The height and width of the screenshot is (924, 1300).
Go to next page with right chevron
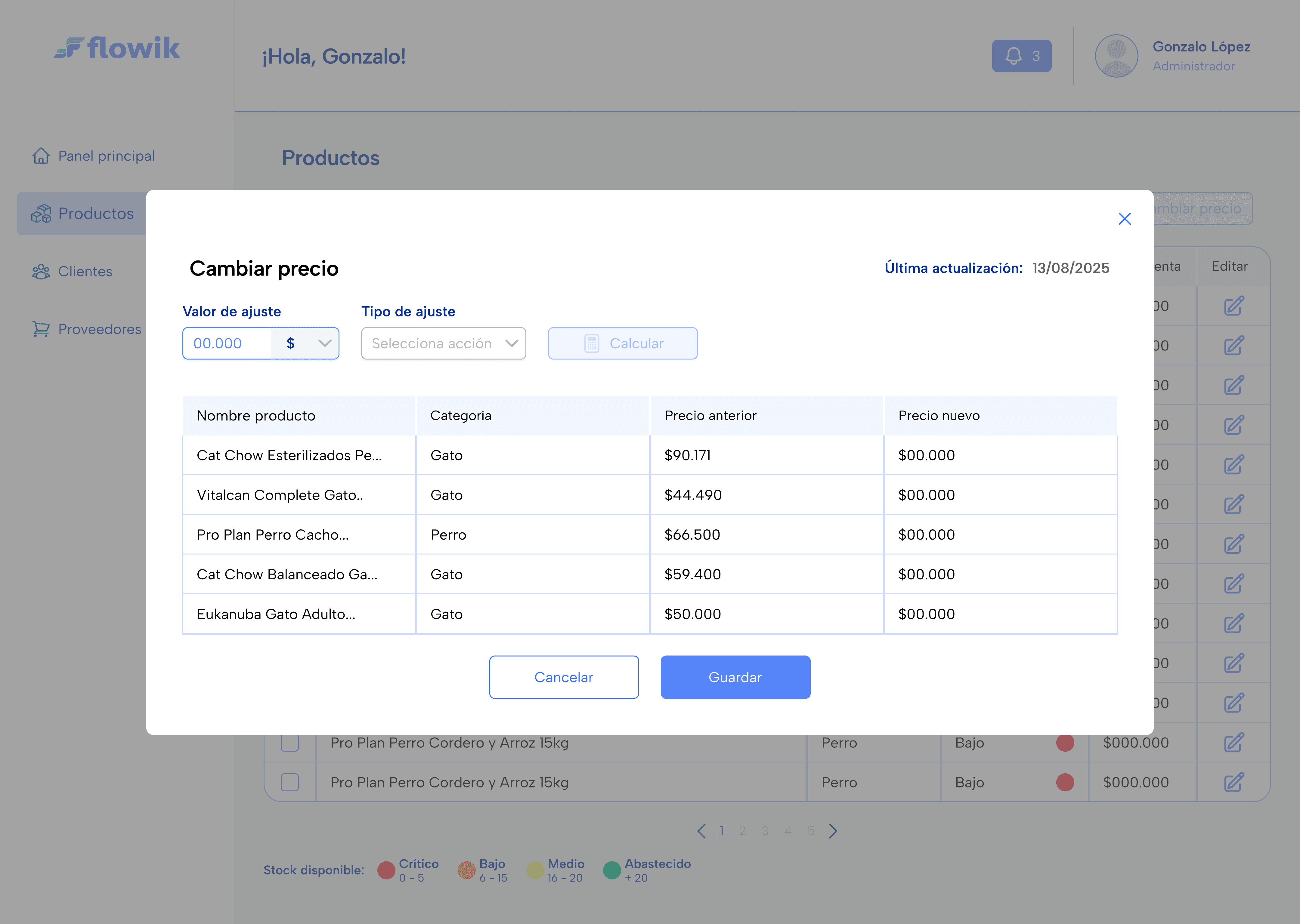click(833, 831)
